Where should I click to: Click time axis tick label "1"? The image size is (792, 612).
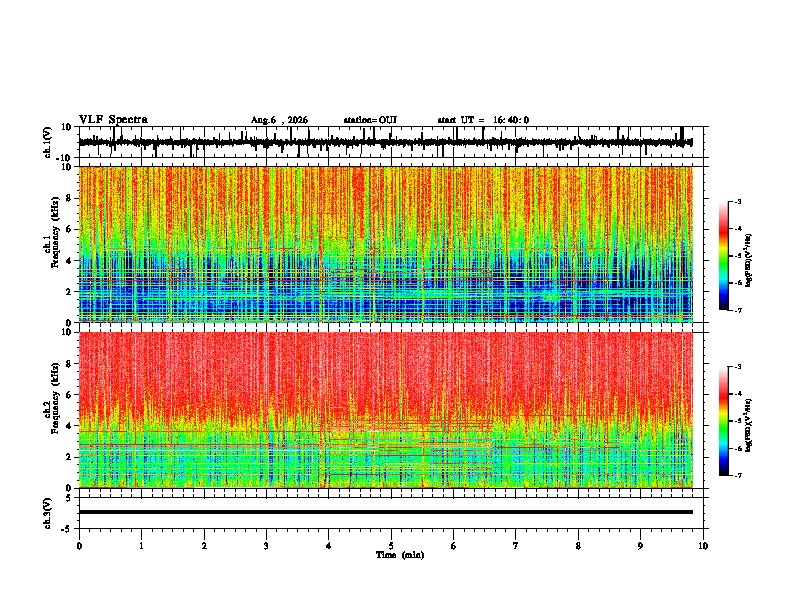coord(141,546)
